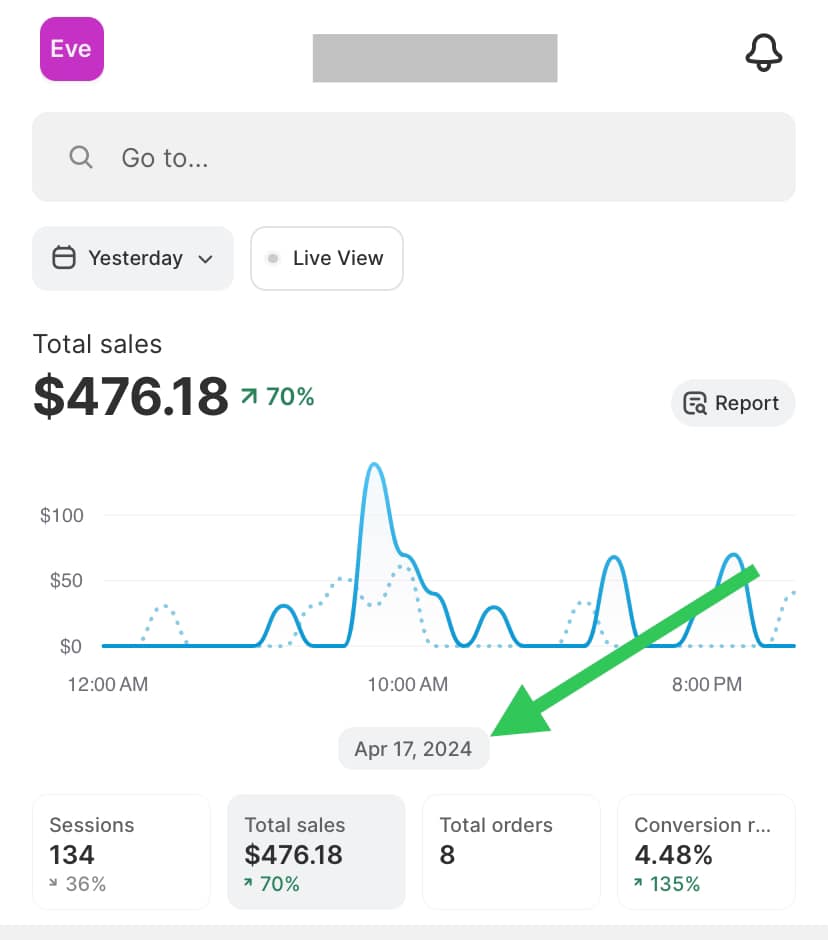This screenshot has width=828, height=940.
Task: Click the search magnifier icon
Action: coord(80,157)
